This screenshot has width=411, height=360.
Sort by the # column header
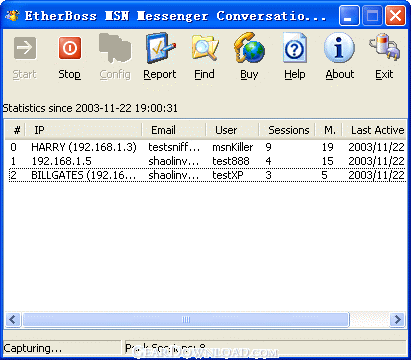pos(15,130)
